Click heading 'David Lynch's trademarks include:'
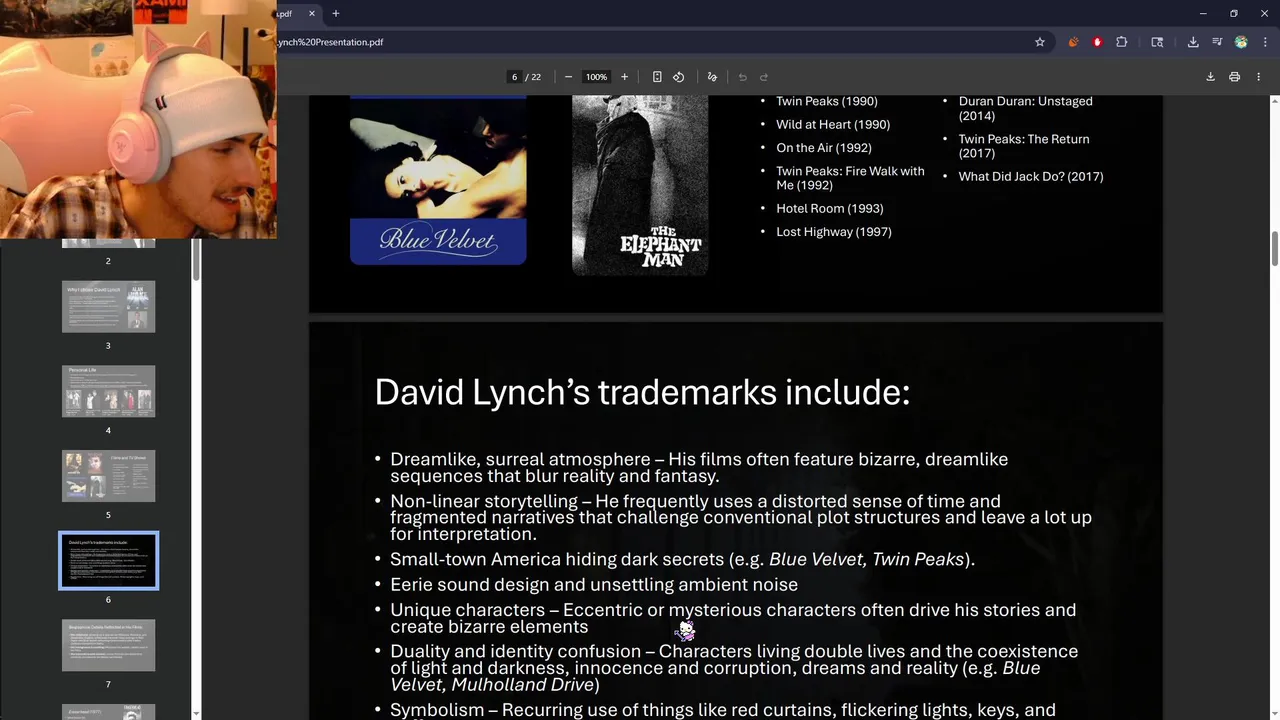Viewport: 1280px width, 720px height. coord(642,392)
